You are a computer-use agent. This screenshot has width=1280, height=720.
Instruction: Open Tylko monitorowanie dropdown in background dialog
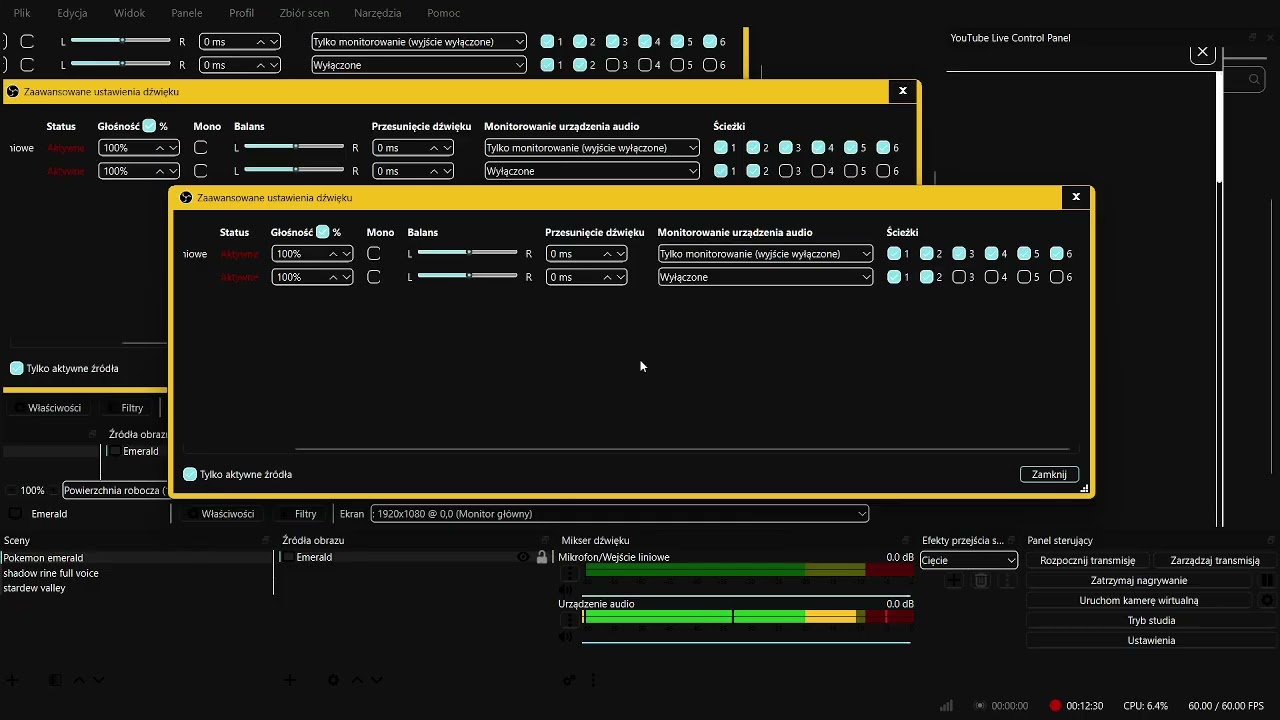point(592,148)
